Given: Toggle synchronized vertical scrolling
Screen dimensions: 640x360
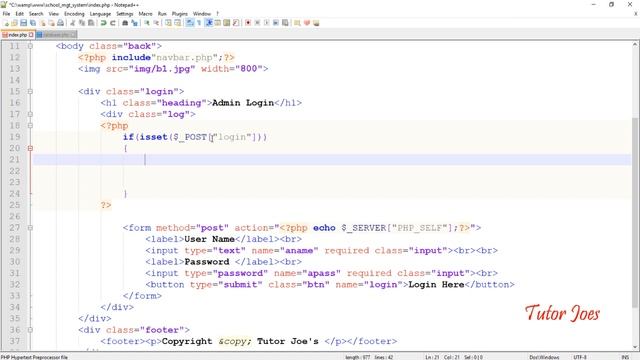Looking at the screenshot, I should (x=168, y=23).
